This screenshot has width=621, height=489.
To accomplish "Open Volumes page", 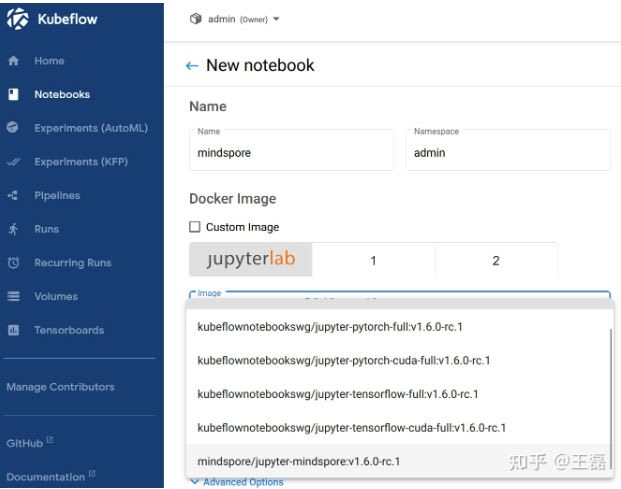I will (56, 296).
